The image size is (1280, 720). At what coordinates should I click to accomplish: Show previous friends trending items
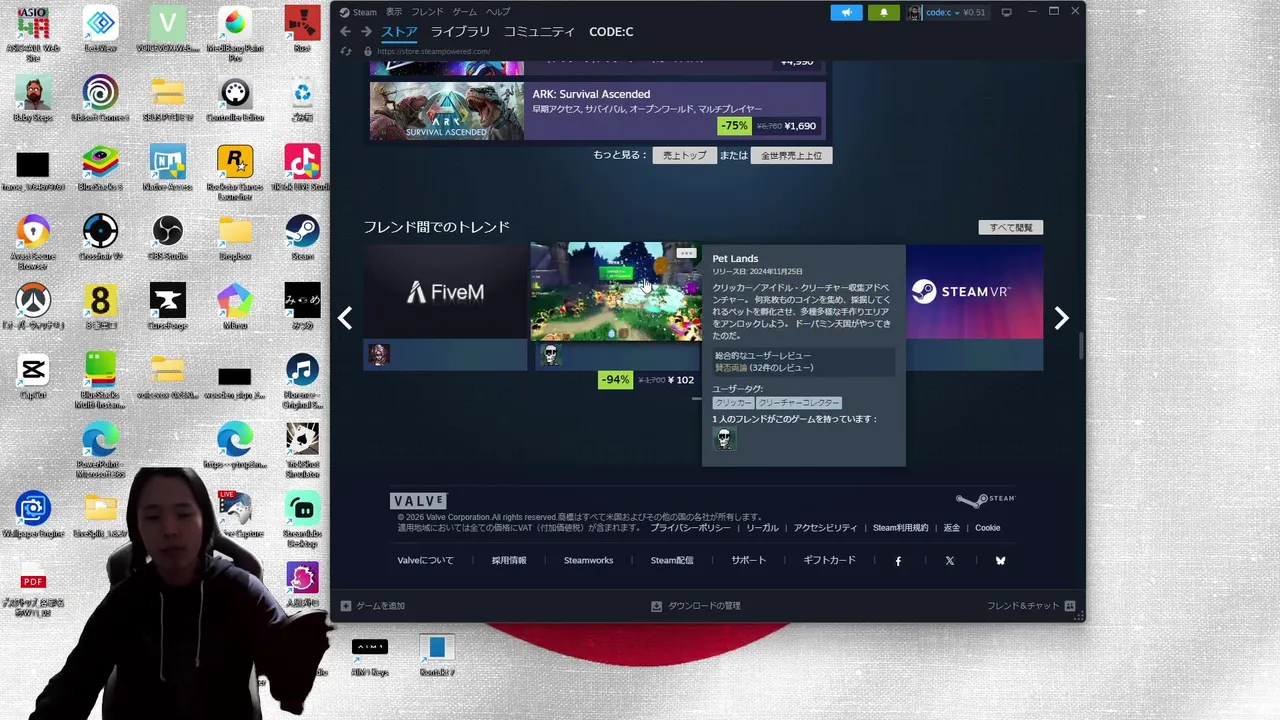pyautogui.click(x=345, y=318)
